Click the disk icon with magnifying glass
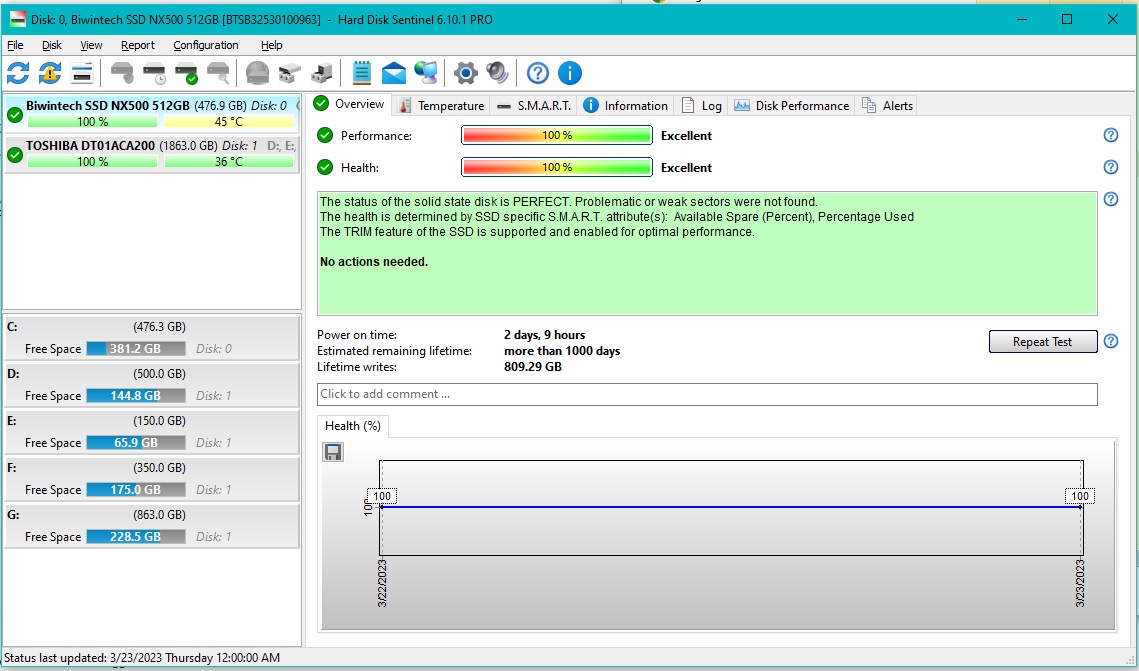The image size is (1139, 671). tap(219, 73)
